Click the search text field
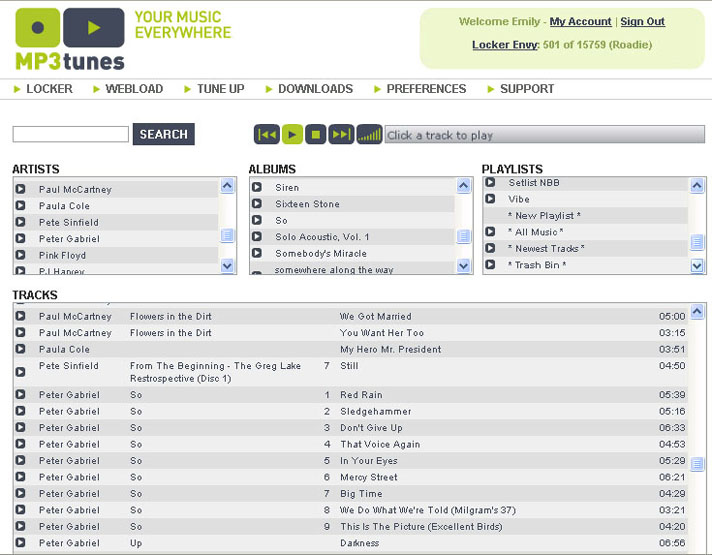Viewport: 712px width, 555px height. [x=71, y=134]
